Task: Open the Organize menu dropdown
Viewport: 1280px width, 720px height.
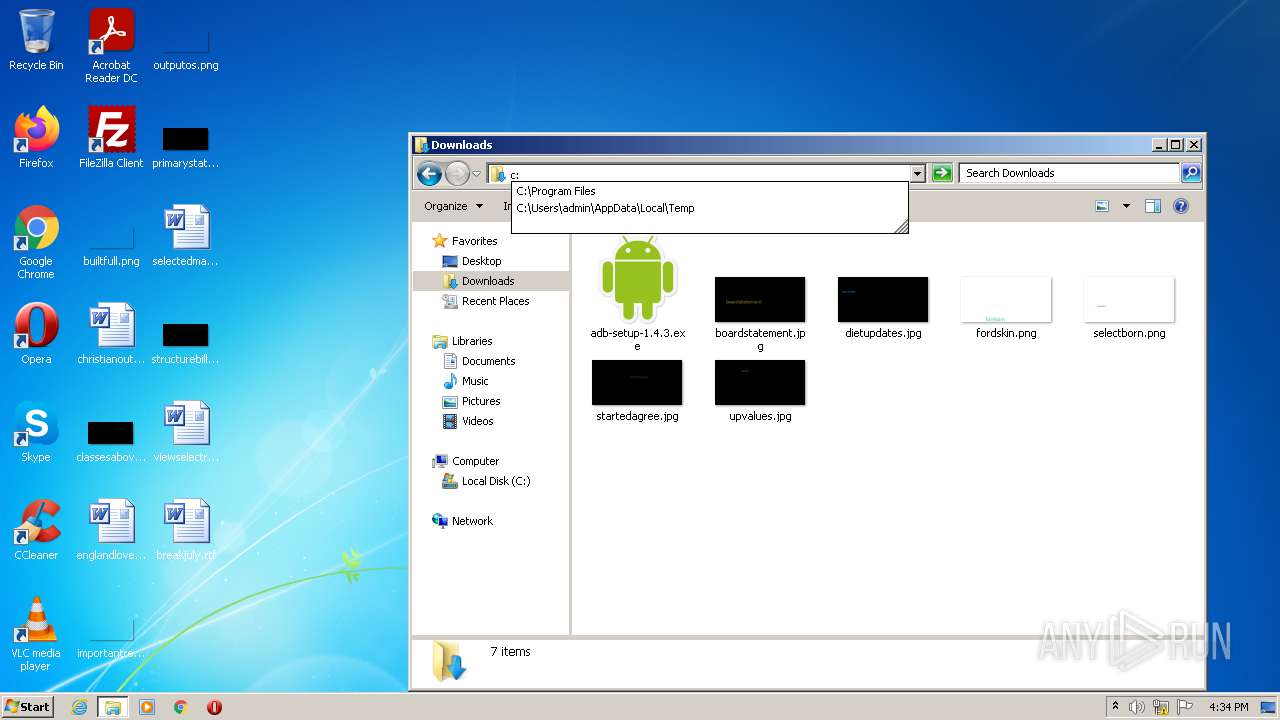Action: 453,206
